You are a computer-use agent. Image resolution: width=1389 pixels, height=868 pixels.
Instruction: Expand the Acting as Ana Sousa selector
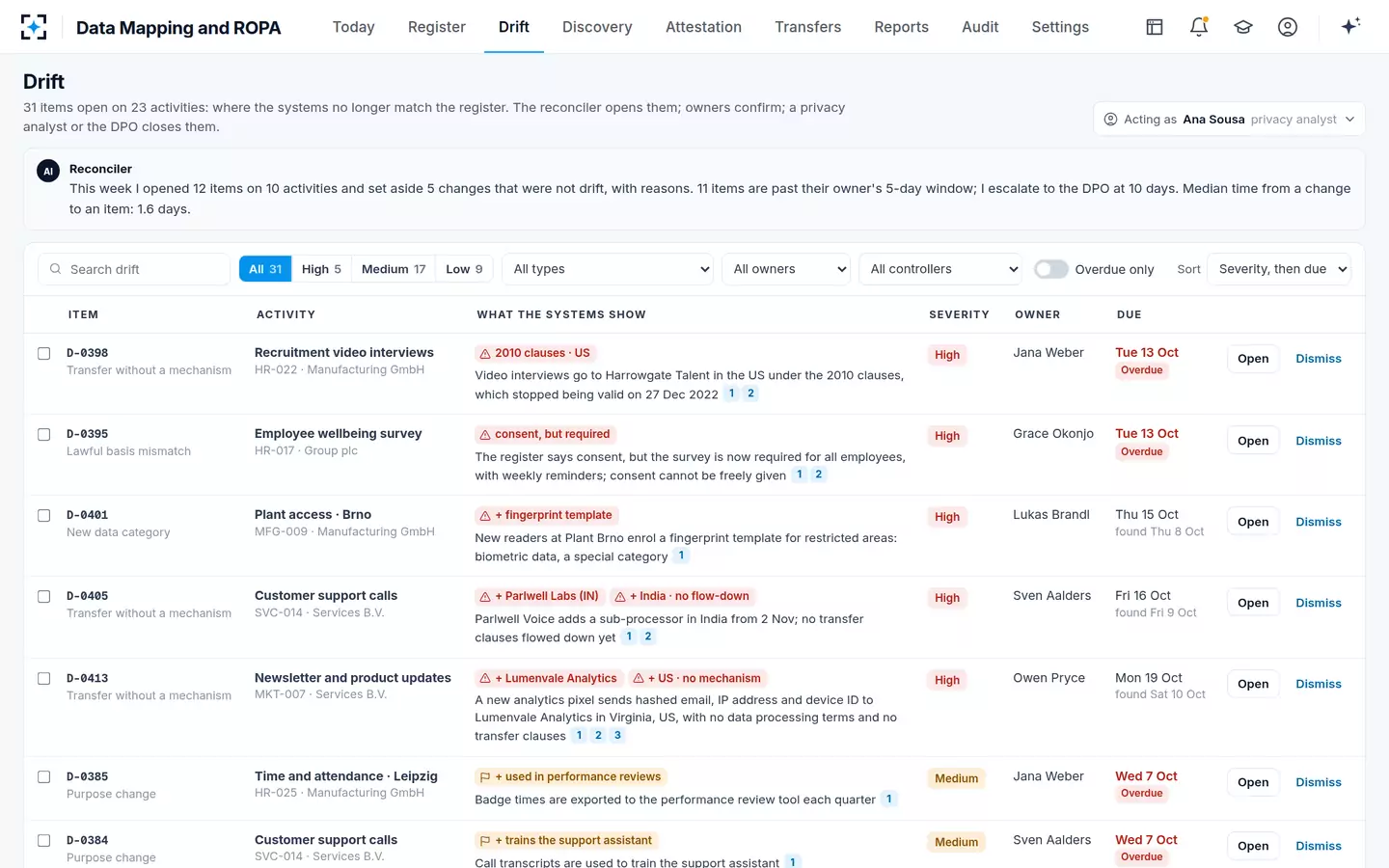point(1229,120)
